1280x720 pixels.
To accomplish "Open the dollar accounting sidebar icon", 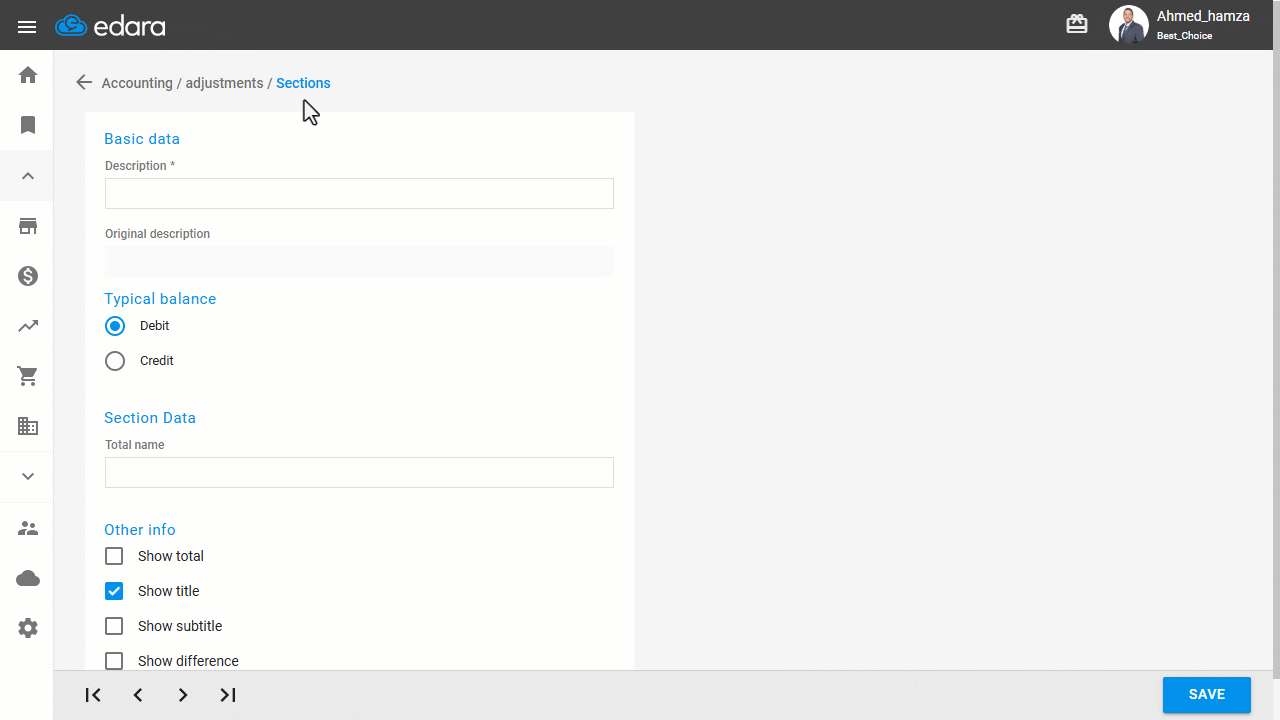I will point(28,276).
